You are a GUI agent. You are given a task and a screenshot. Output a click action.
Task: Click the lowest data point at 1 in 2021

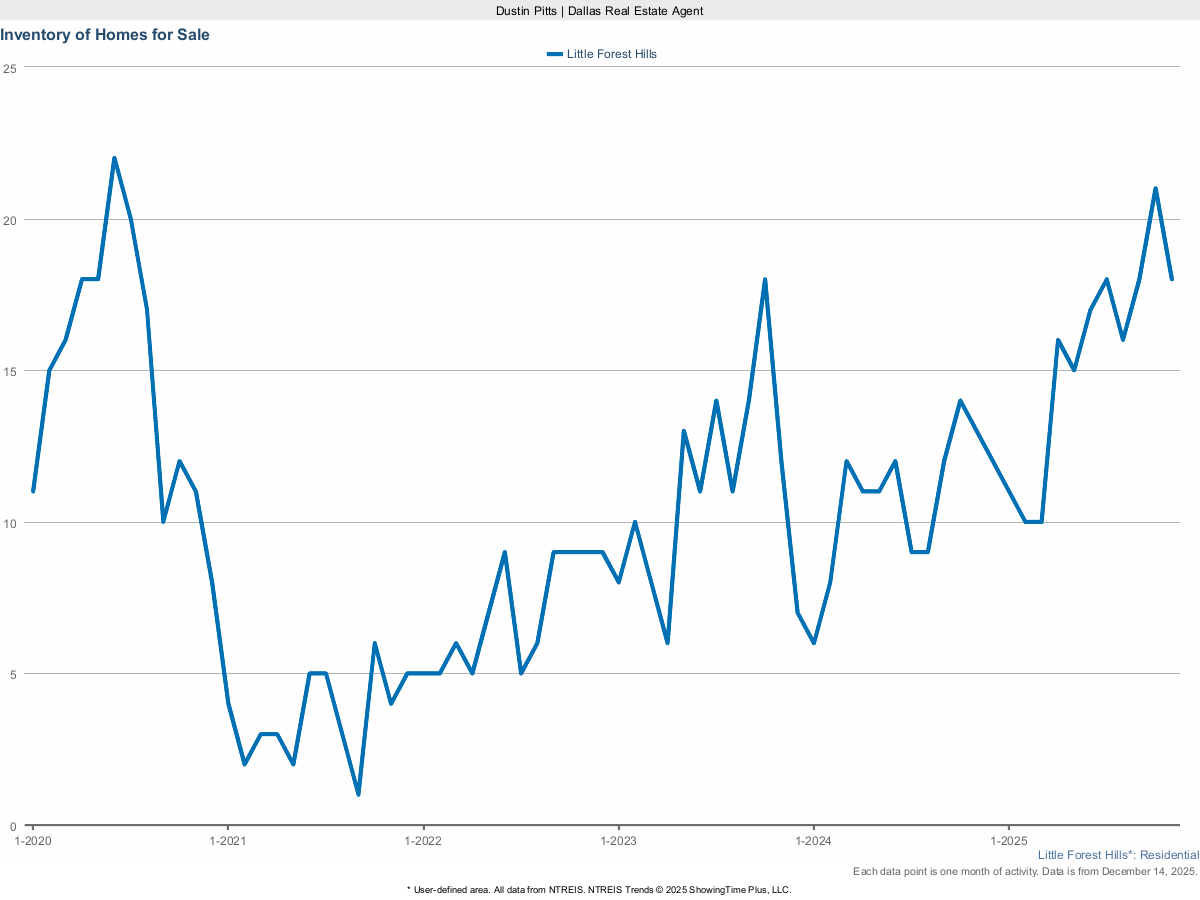click(x=358, y=794)
